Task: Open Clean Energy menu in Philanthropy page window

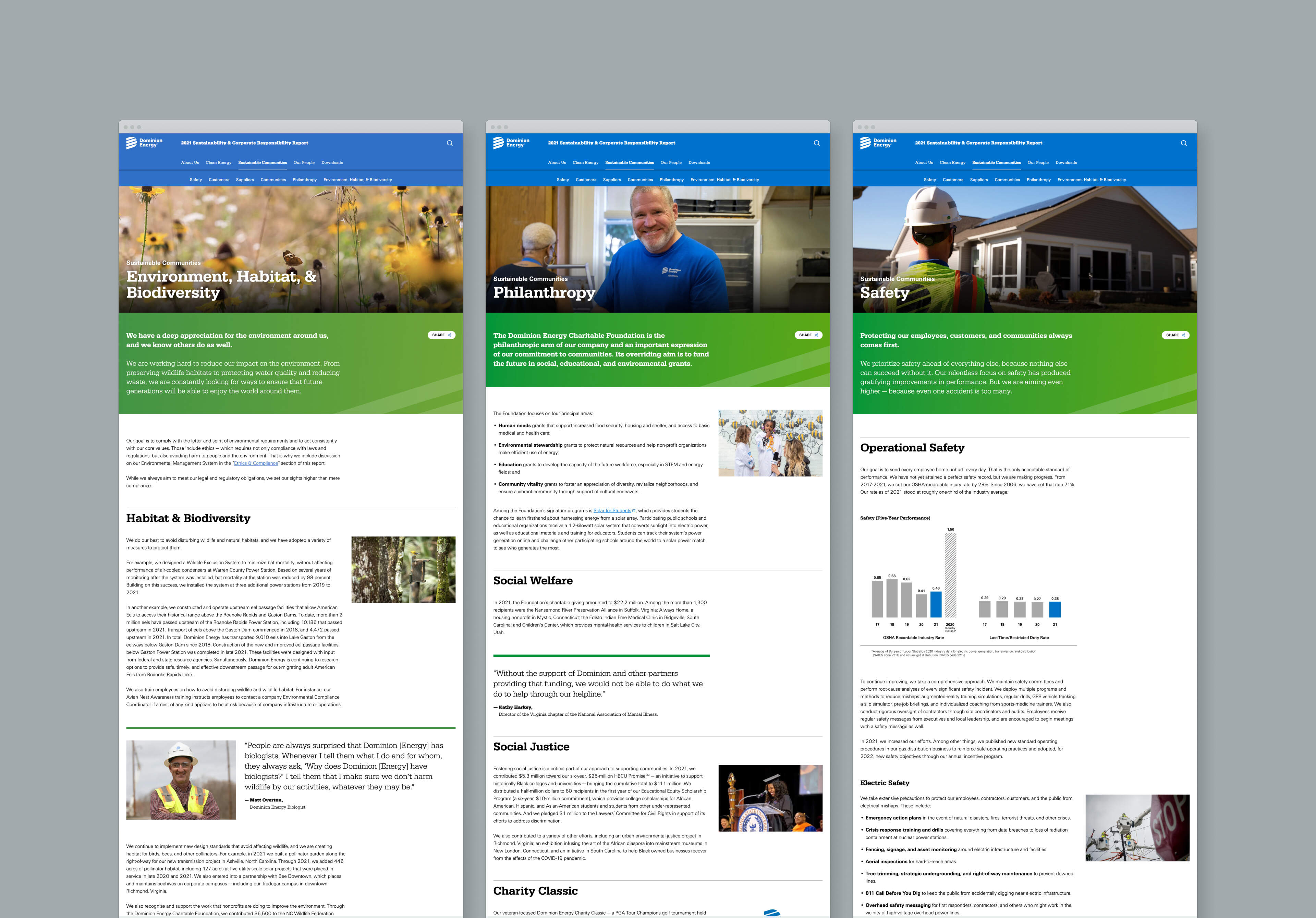Action: 585,162
